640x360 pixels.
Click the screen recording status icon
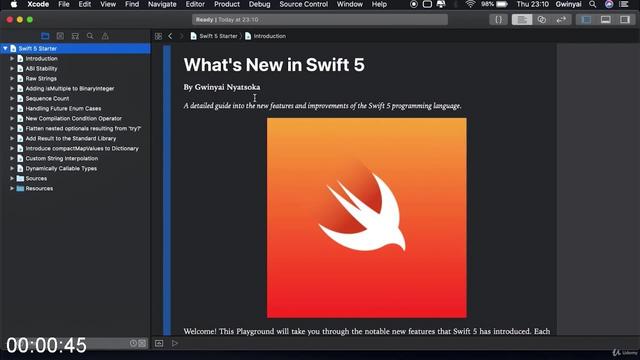point(413,4)
